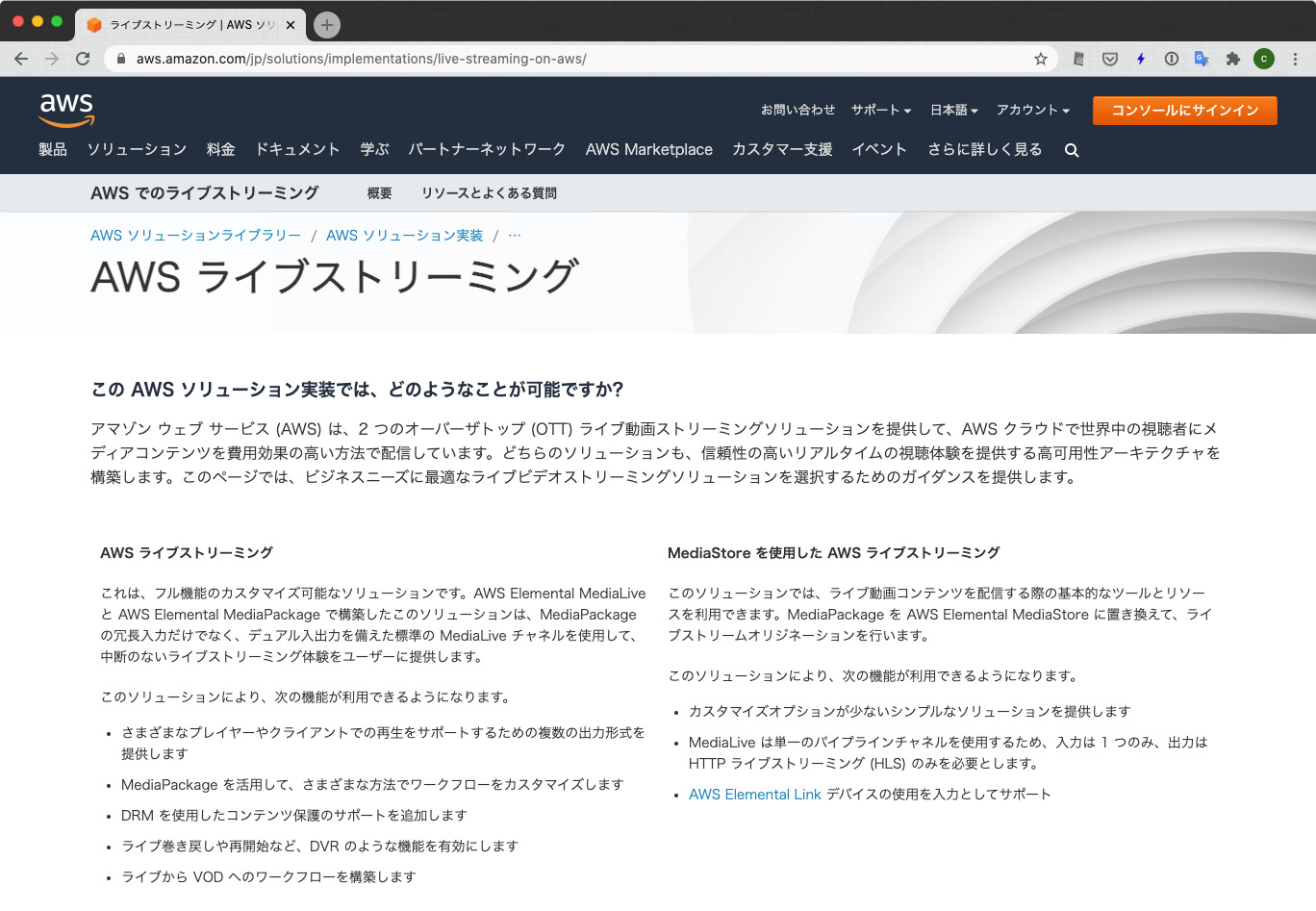Click the AWS logo

click(66, 110)
